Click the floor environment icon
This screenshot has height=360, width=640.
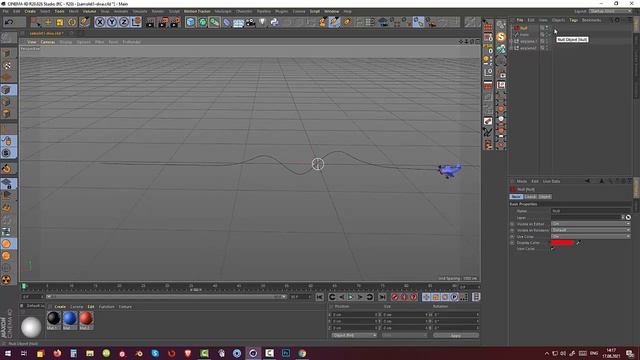238,22
